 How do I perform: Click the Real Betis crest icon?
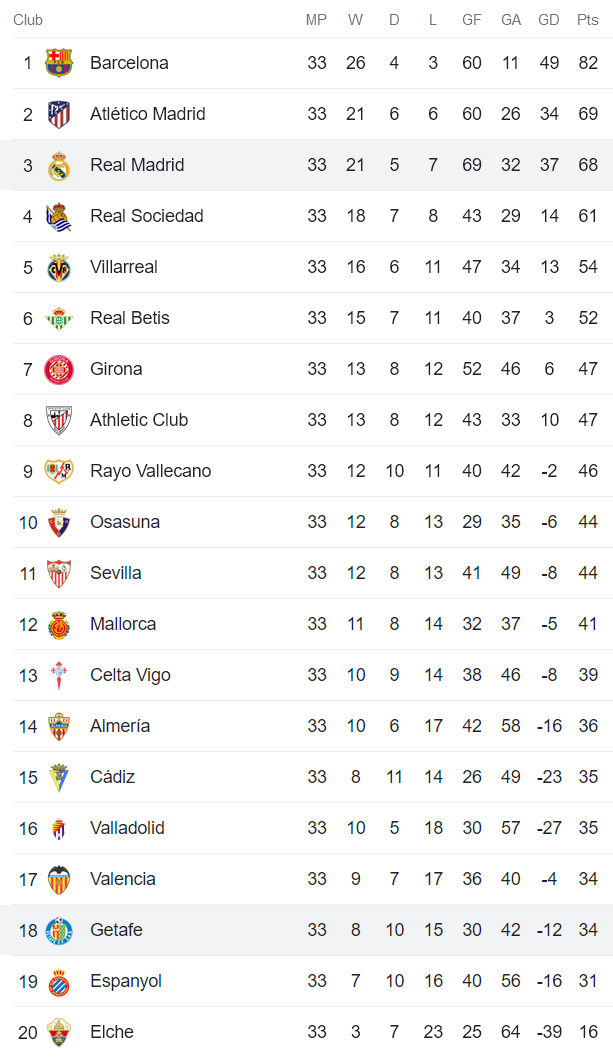click(59, 318)
